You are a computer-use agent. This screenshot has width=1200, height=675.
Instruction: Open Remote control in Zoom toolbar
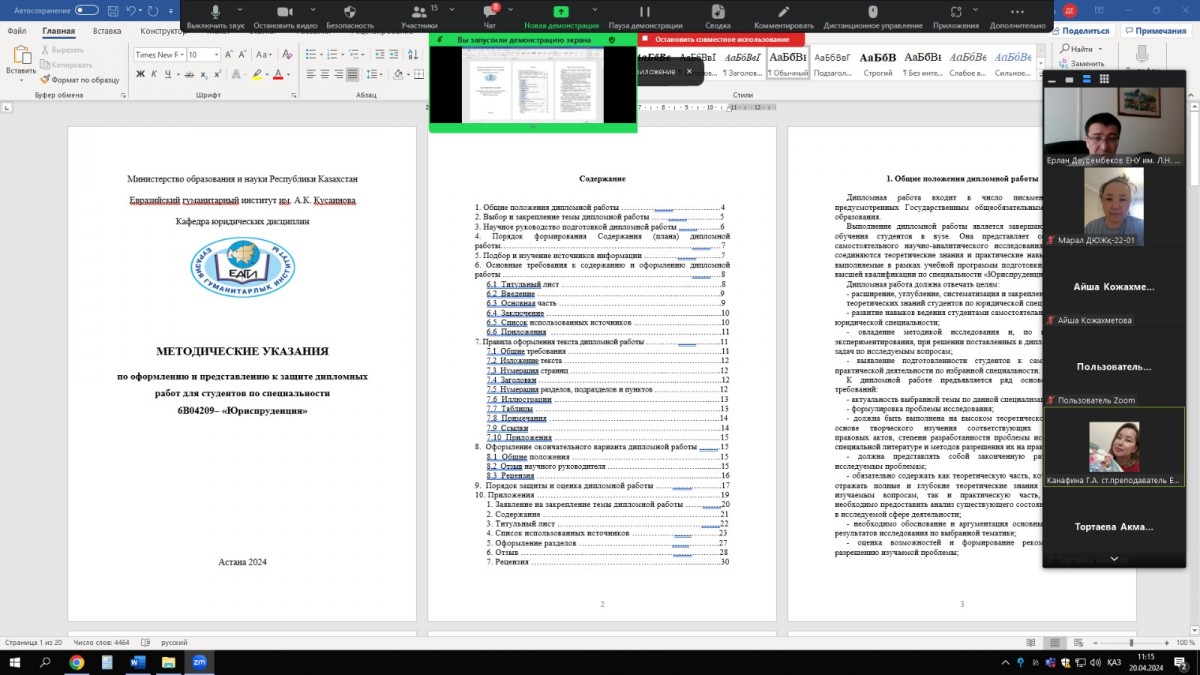click(x=873, y=13)
